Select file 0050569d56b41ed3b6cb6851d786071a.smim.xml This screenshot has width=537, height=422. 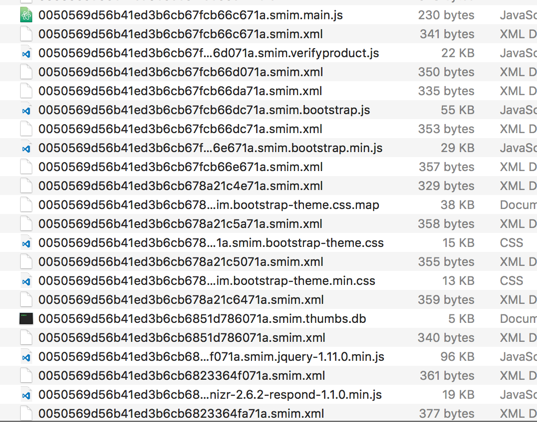pyautogui.click(x=268, y=338)
